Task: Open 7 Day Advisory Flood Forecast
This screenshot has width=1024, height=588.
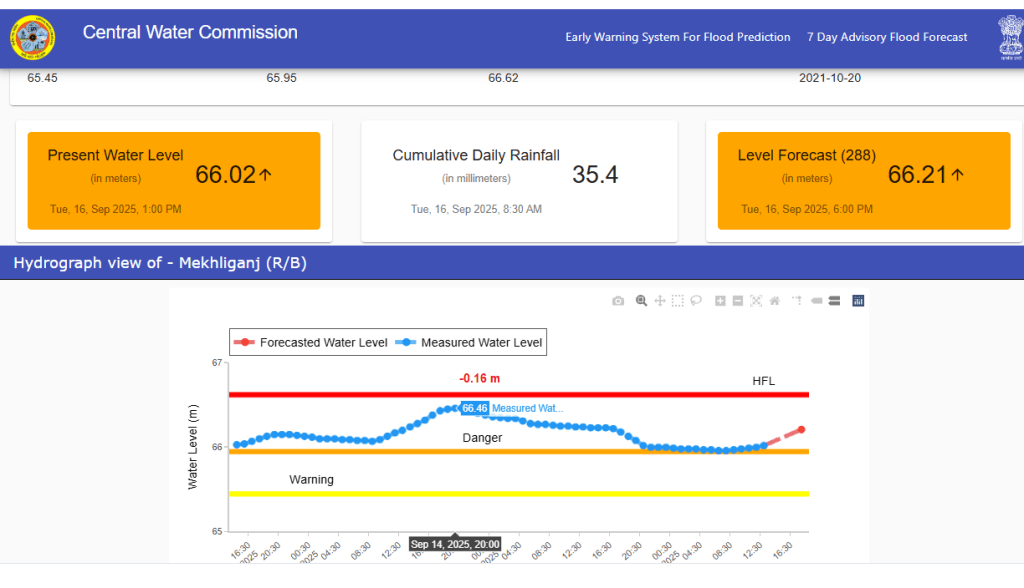Action: pyautogui.click(x=887, y=37)
